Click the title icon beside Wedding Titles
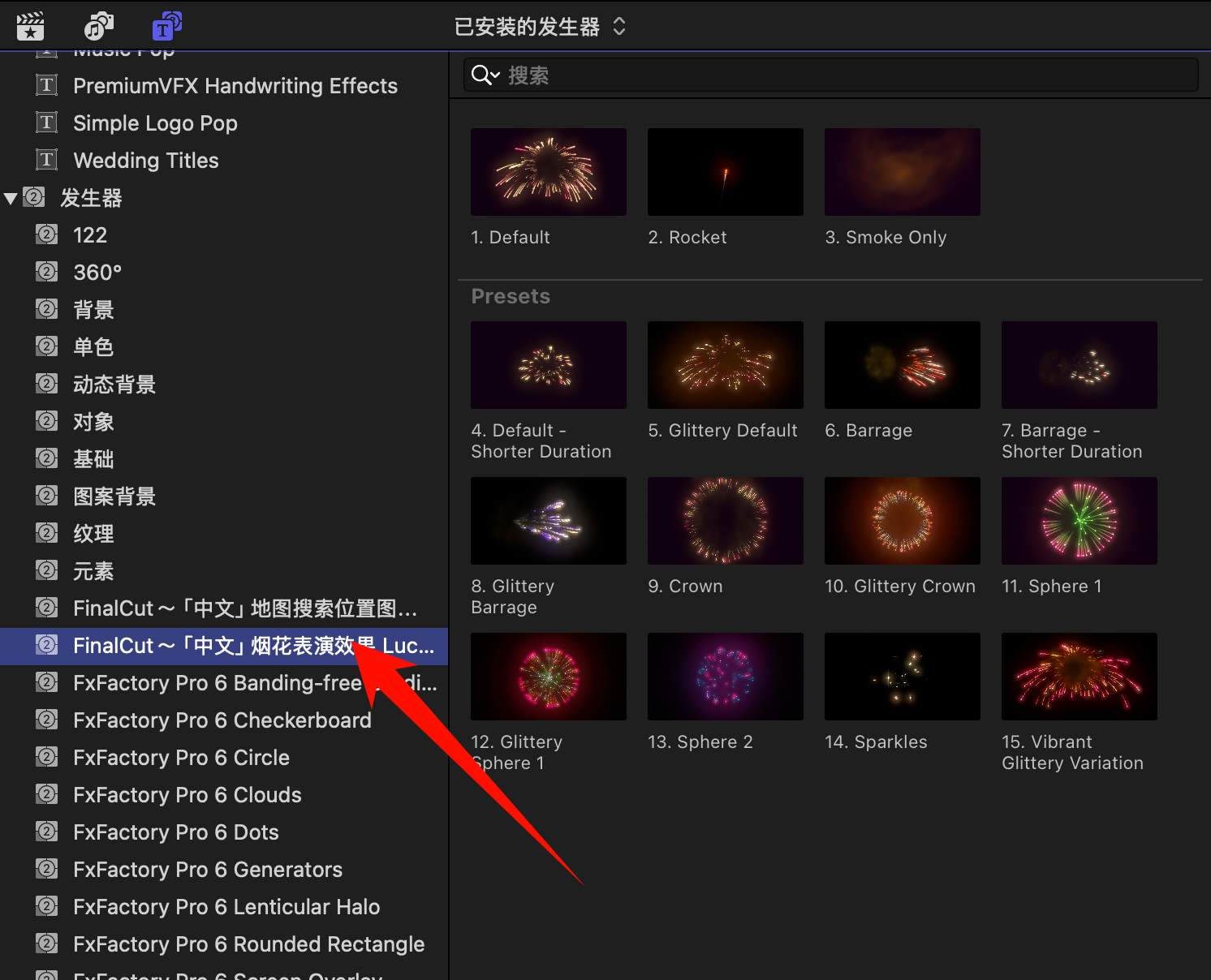Screen dimensions: 1211x980 point(47,160)
